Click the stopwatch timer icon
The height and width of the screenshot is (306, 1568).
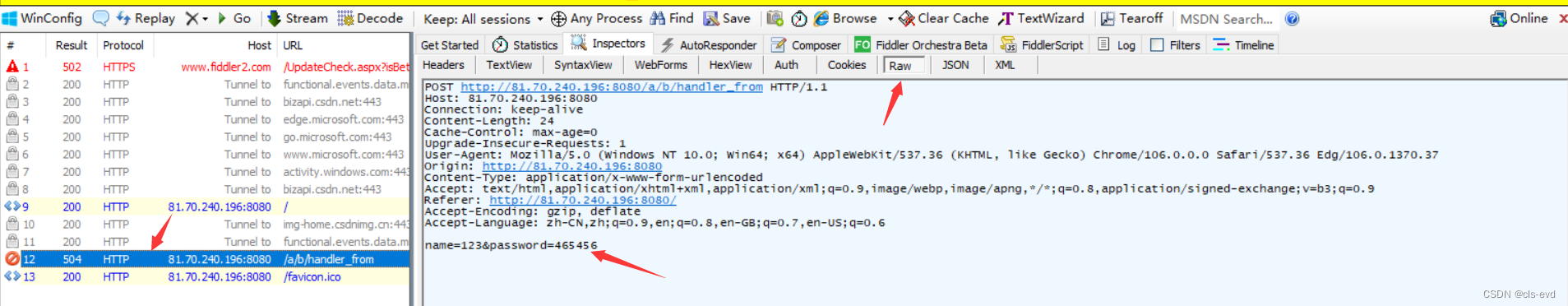pyautogui.click(x=798, y=18)
